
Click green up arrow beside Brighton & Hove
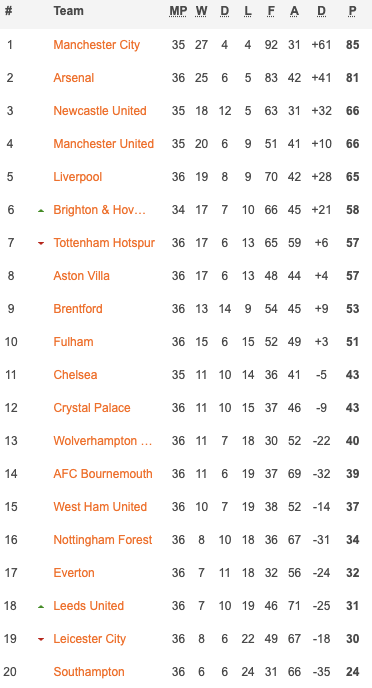(x=41, y=211)
